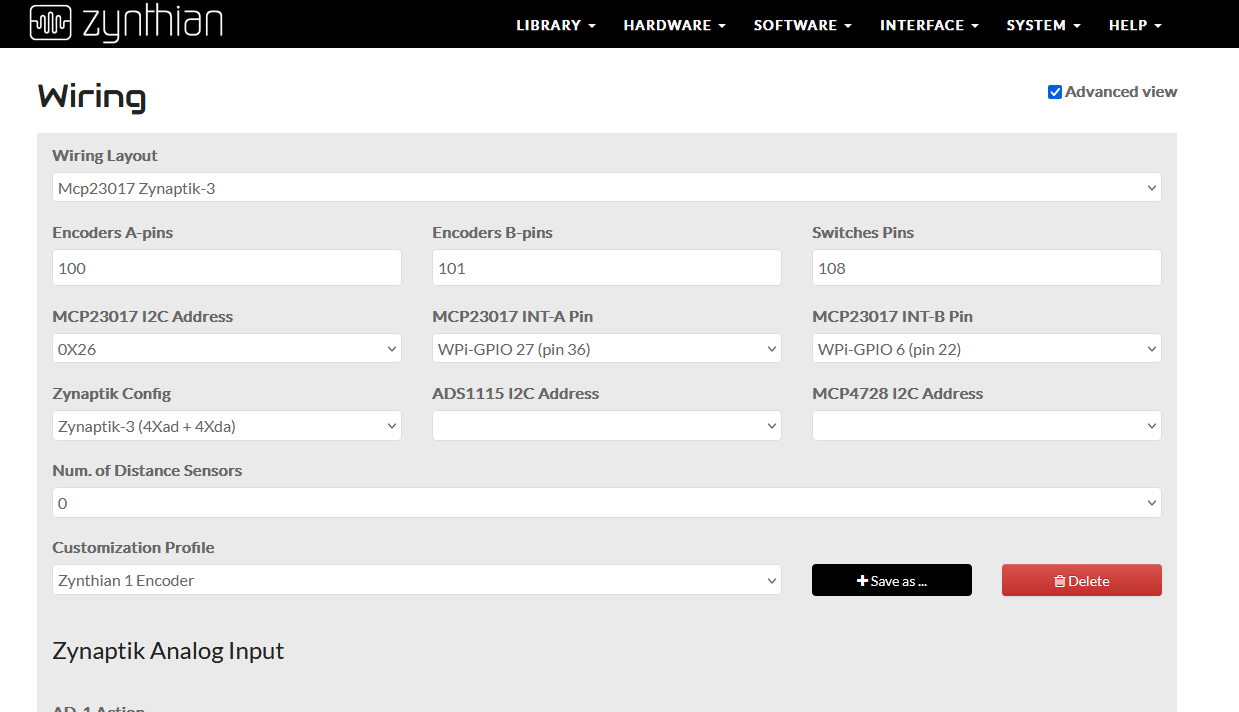Click the Encoders A-pins input field
Screen dimensions: 1239x712
tap(226, 268)
